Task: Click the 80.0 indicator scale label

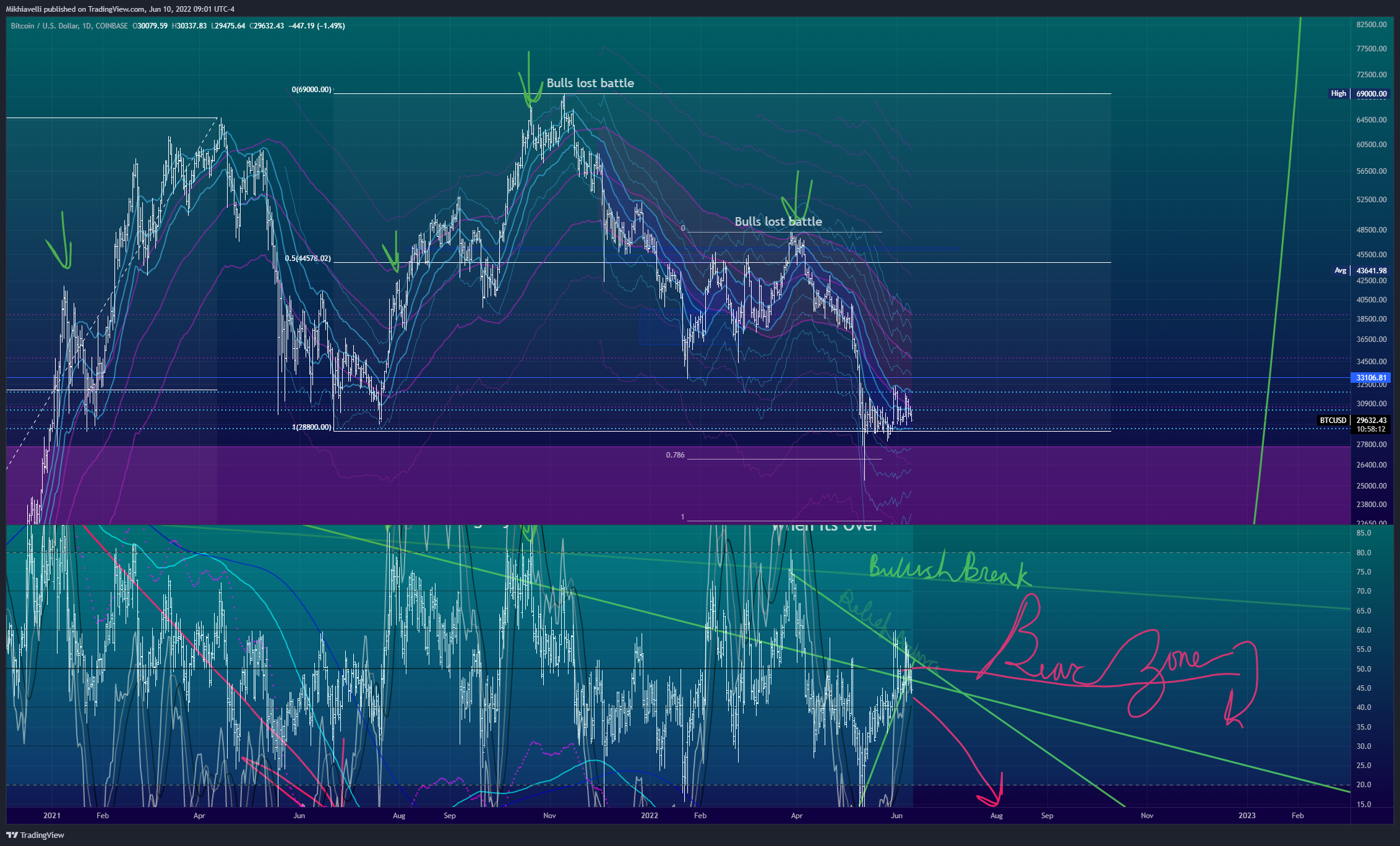Action: [x=1363, y=553]
